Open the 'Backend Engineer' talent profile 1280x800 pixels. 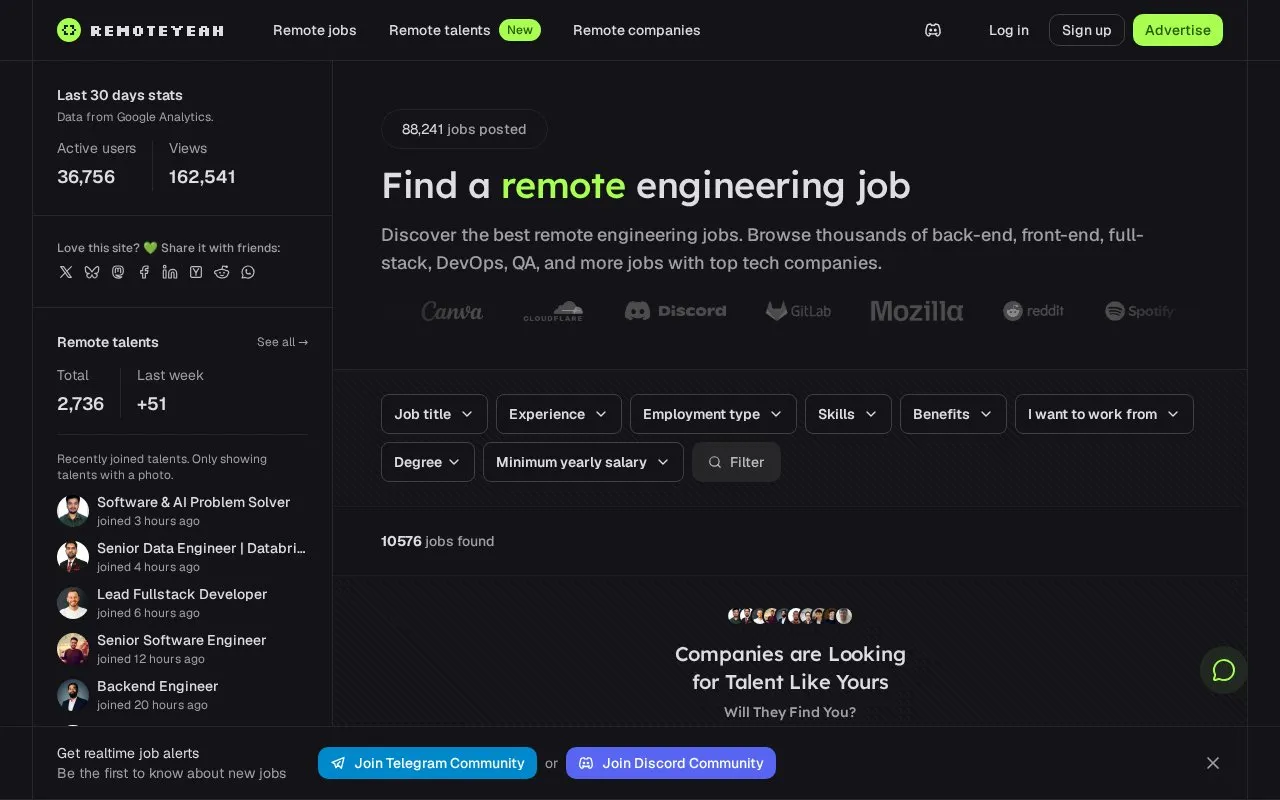tap(157, 686)
